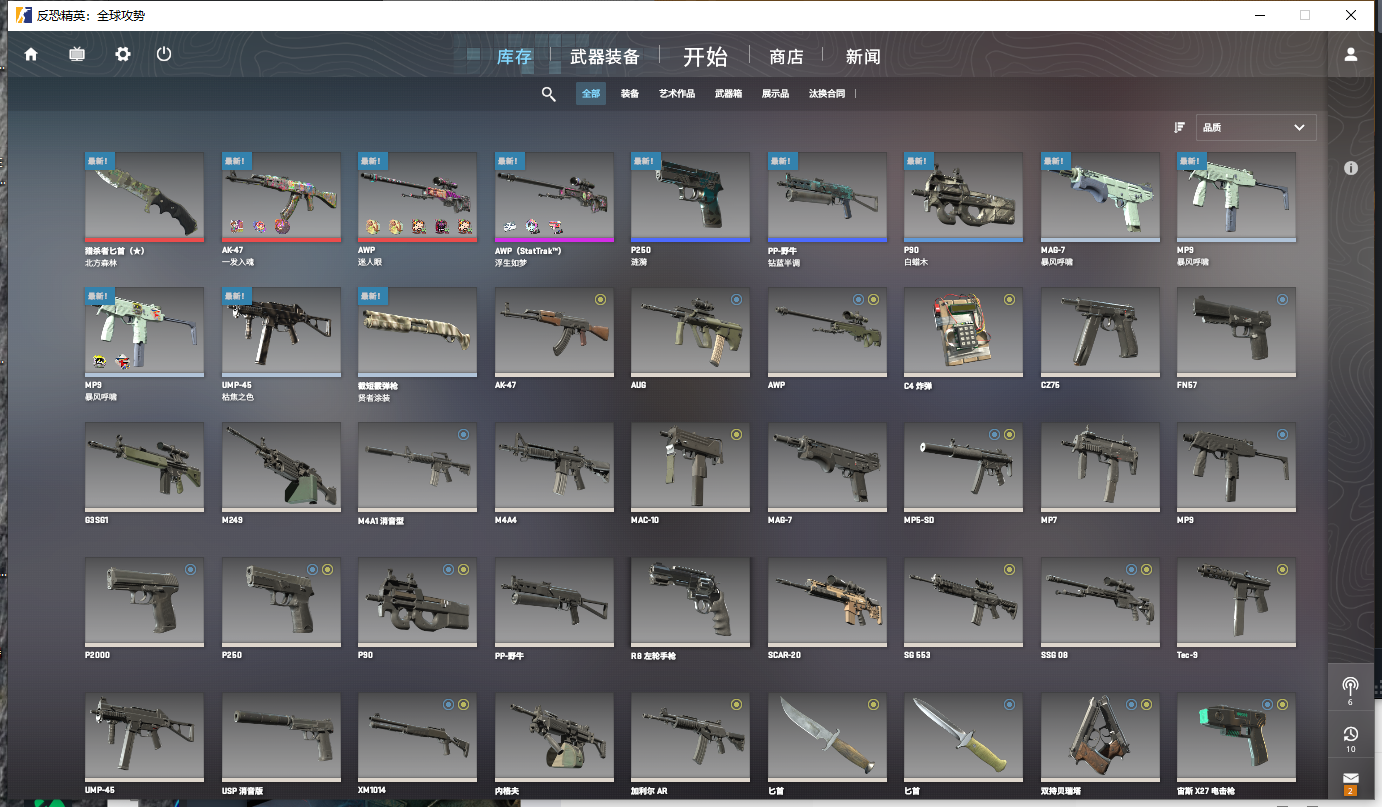
Task: Click the power quit icon
Action: (x=164, y=55)
